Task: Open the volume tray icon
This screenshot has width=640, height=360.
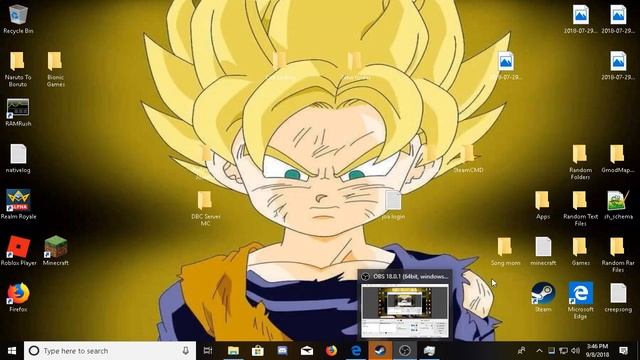Action: [x=576, y=351]
